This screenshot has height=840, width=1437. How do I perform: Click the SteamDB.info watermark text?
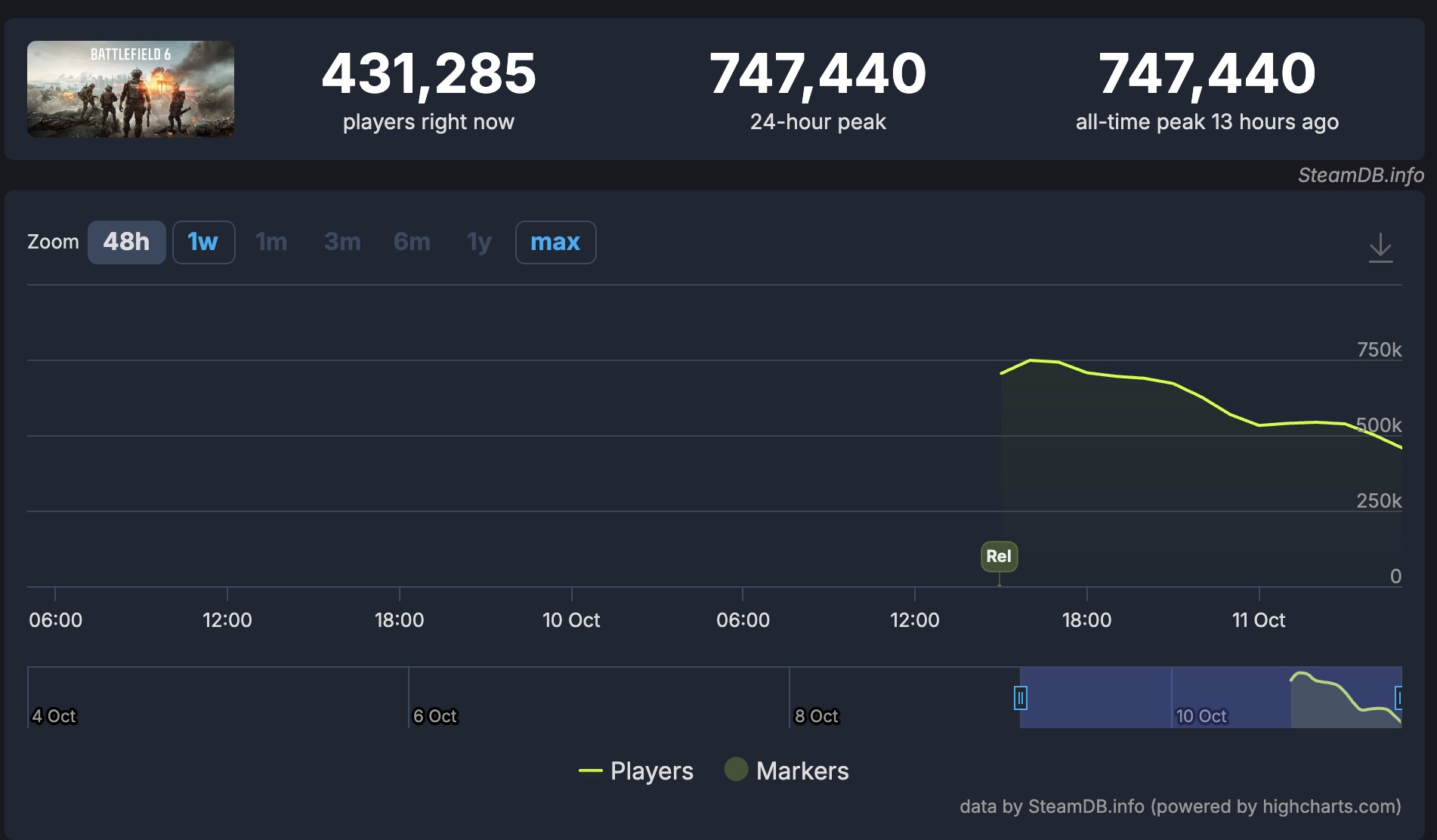(x=1360, y=175)
